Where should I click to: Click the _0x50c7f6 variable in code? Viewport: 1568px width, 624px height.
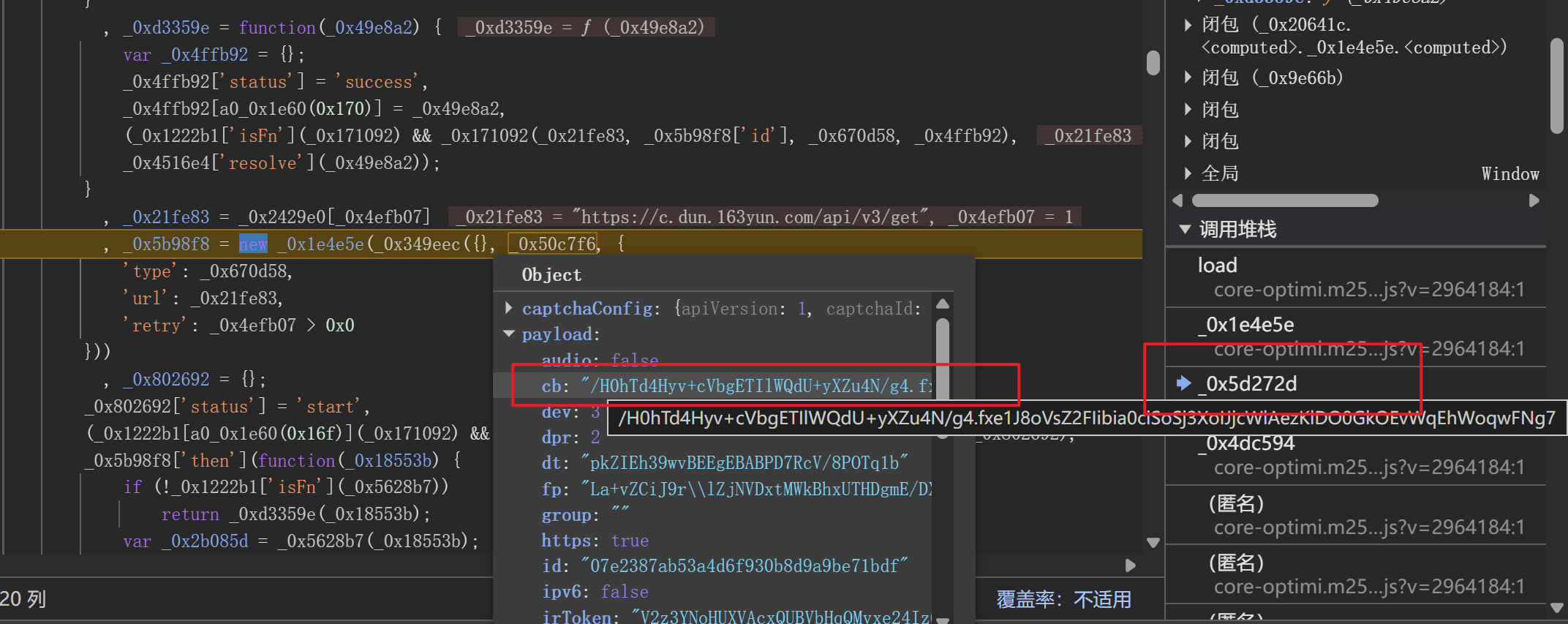[554, 244]
